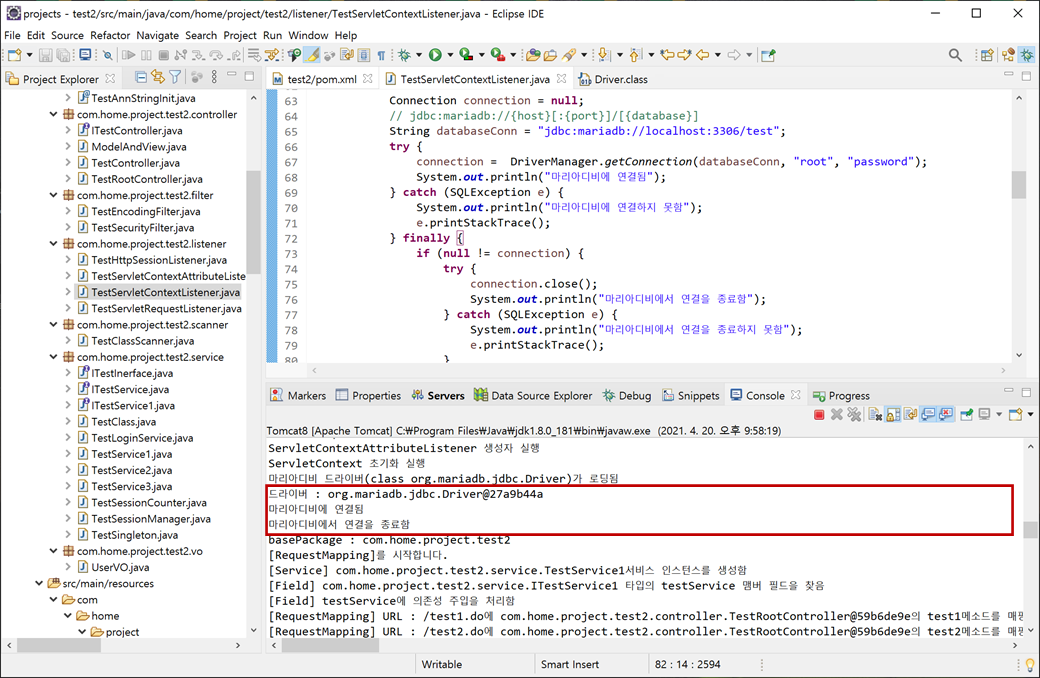
Task: Open a new console with the Open Console icon
Action: point(1017,414)
